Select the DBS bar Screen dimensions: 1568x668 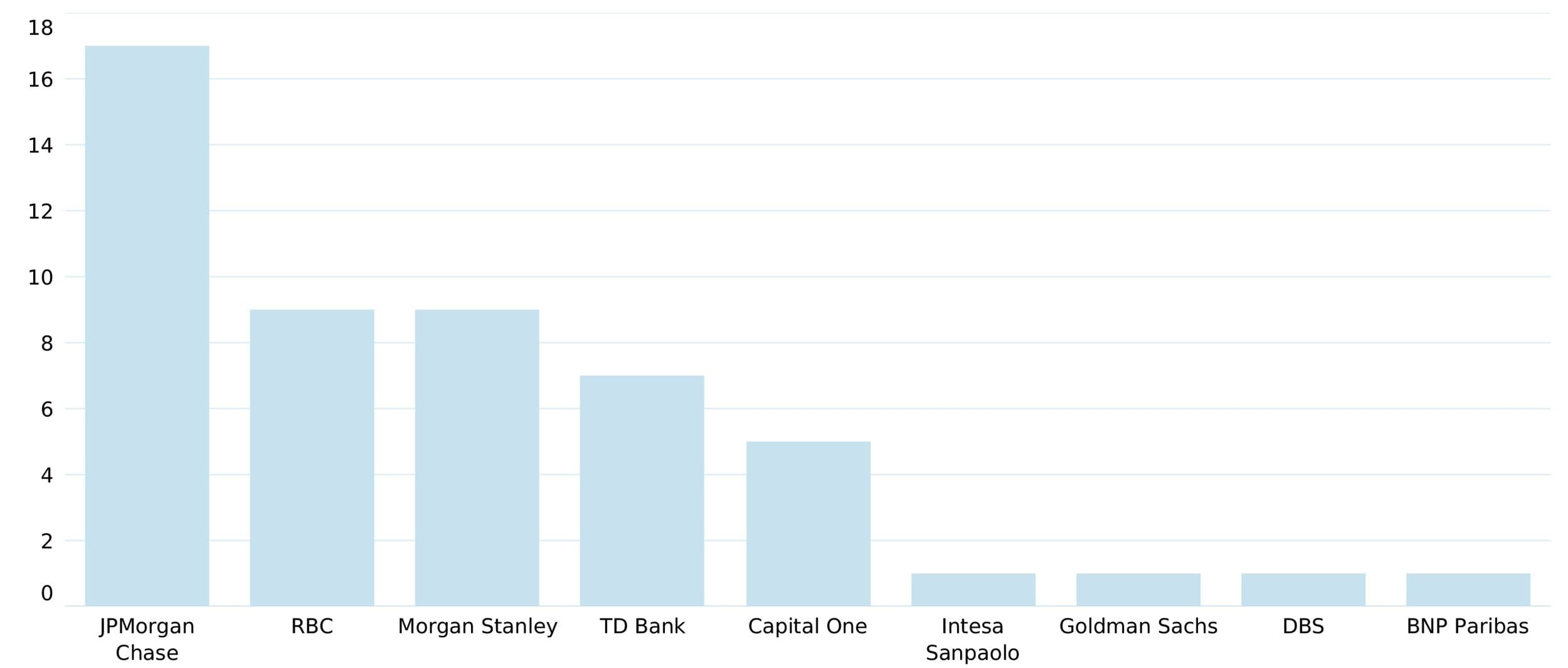pos(1303,589)
